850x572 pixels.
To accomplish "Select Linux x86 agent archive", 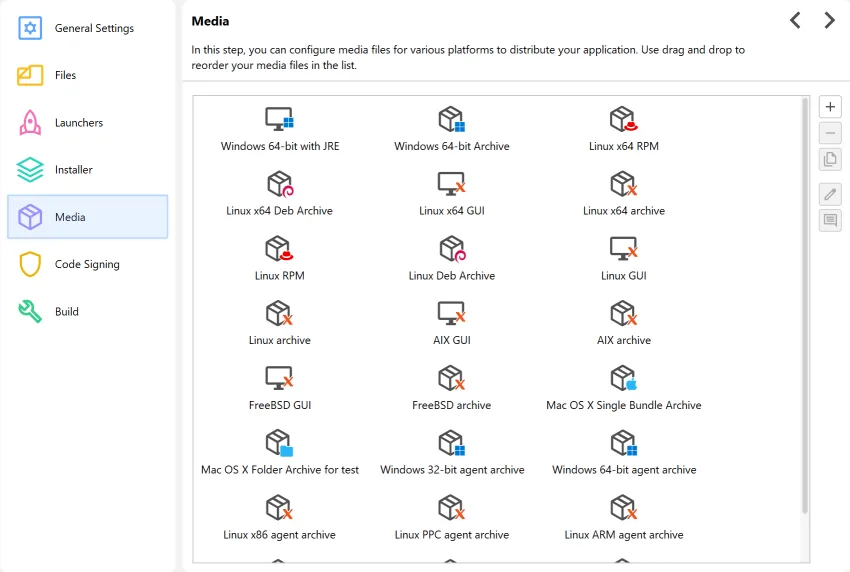I will pos(280,518).
